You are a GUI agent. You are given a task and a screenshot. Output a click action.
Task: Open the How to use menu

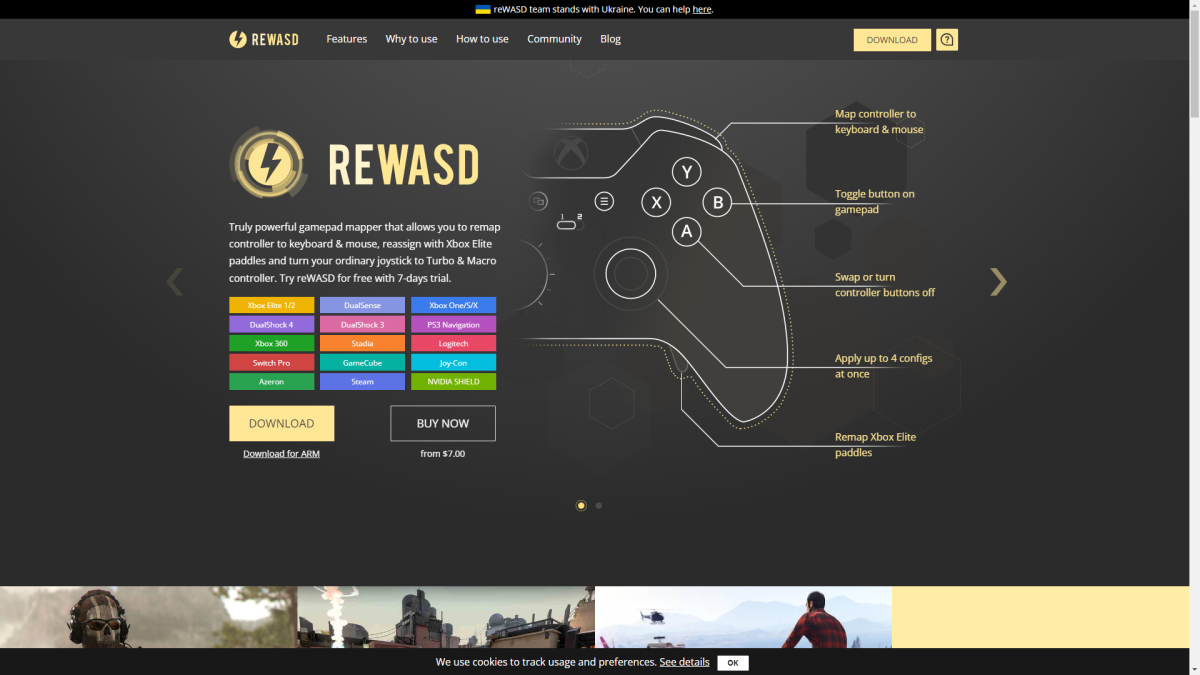pos(482,39)
